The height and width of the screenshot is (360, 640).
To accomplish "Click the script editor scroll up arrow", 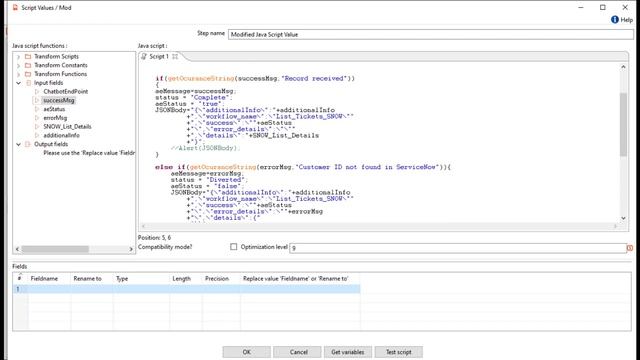I will [623, 67].
